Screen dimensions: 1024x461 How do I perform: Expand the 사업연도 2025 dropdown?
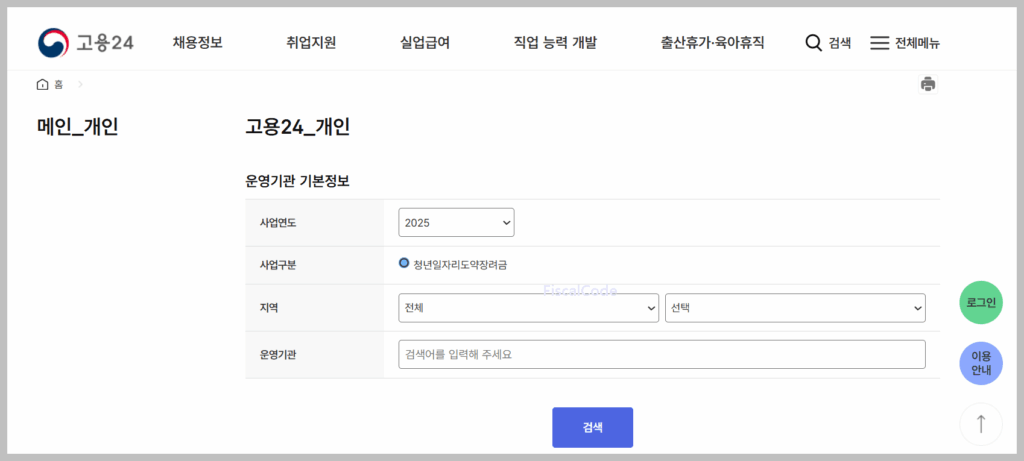pyautogui.click(x=456, y=222)
